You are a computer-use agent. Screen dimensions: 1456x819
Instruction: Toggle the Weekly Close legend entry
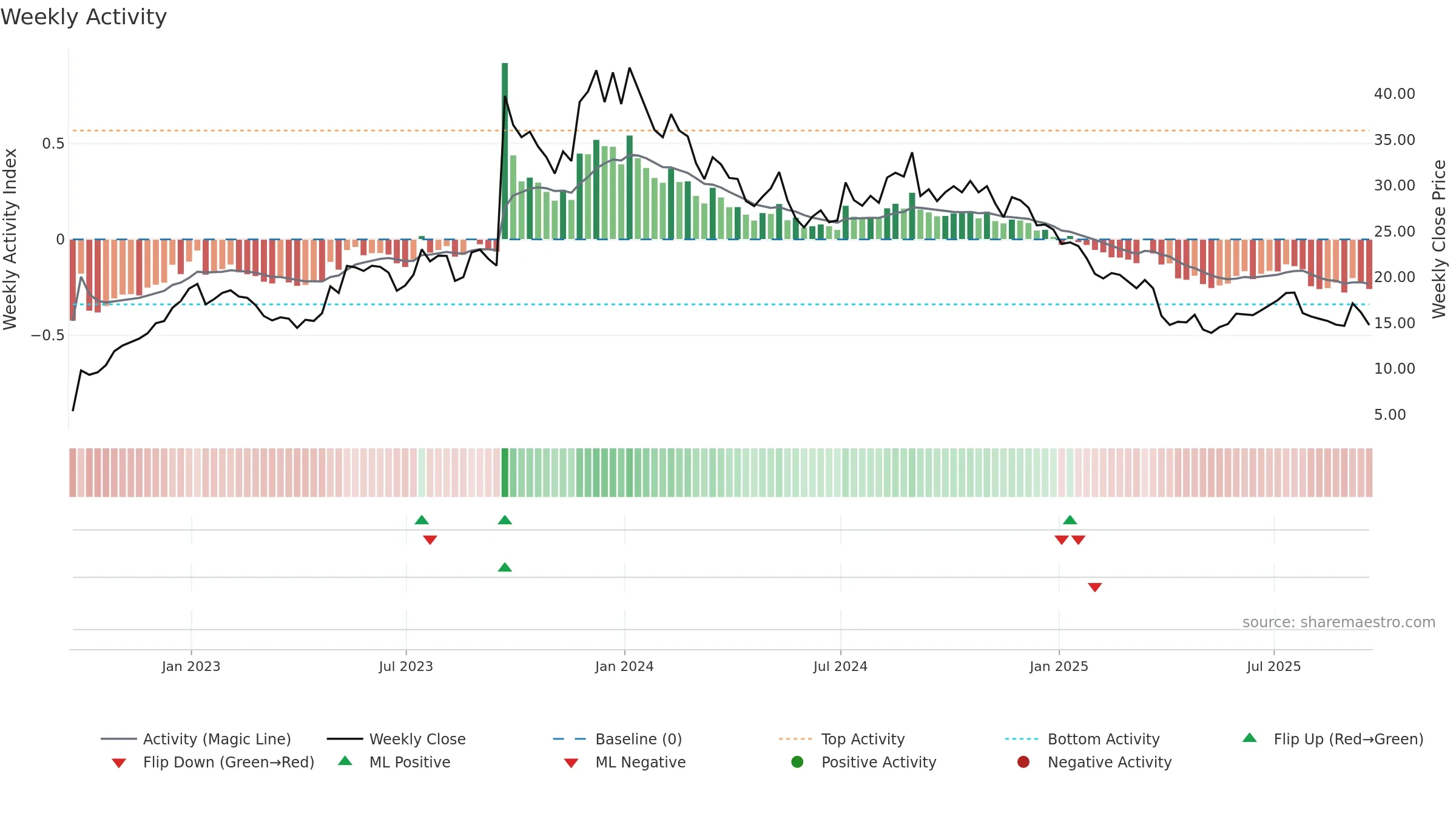(396, 739)
